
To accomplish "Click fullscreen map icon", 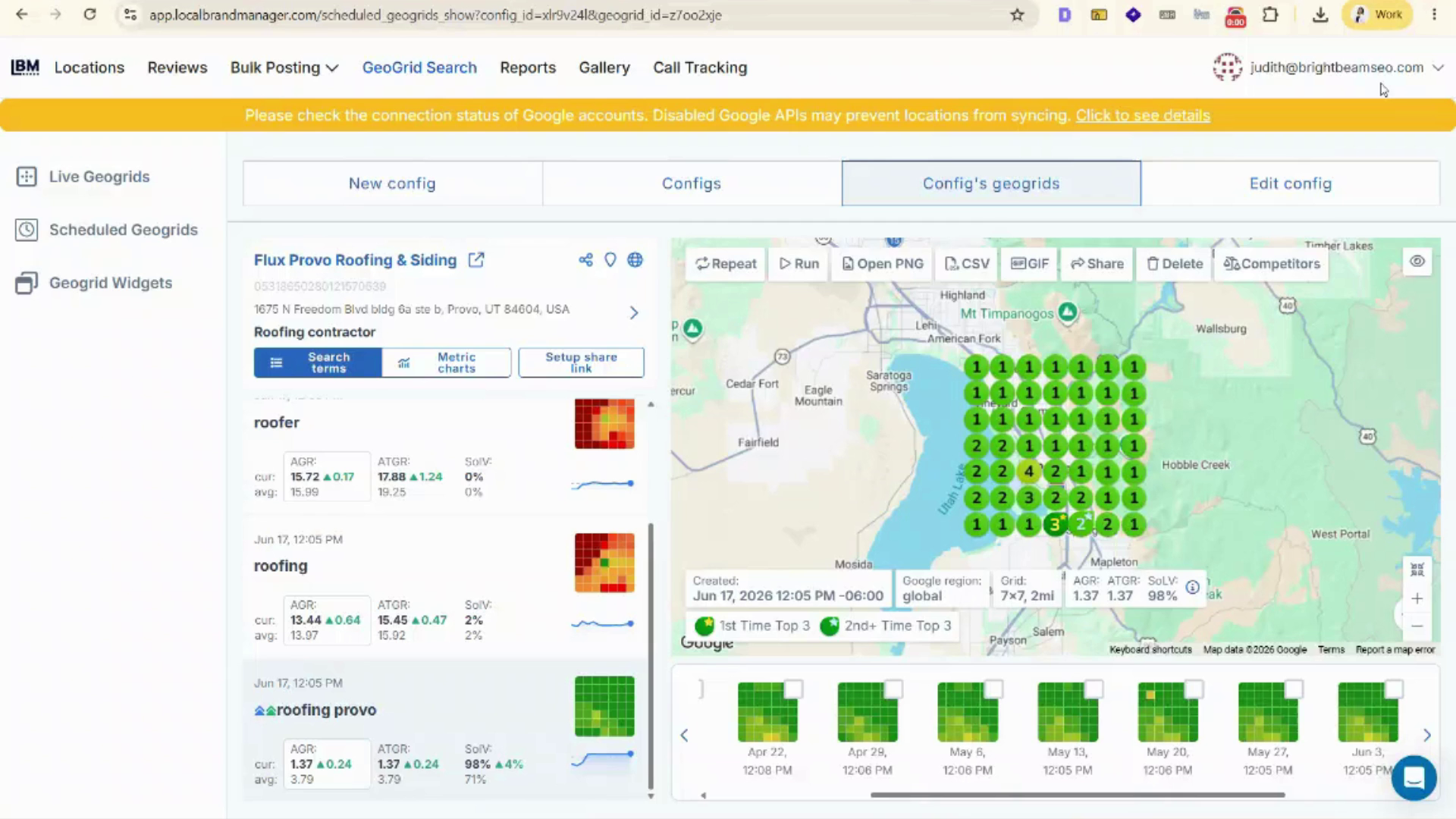I will [x=1417, y=570].
